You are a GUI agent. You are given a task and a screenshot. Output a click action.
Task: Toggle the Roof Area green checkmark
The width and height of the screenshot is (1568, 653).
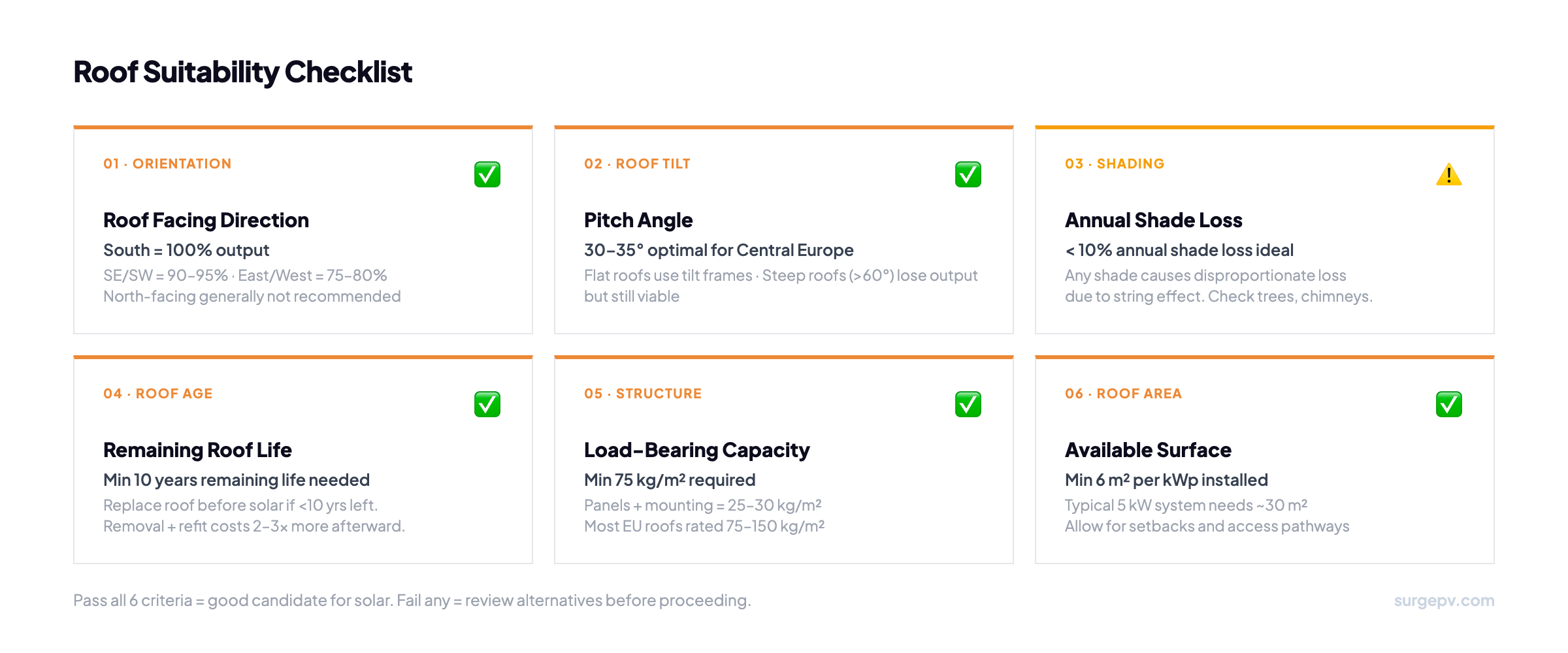(x=1448, y=404)
